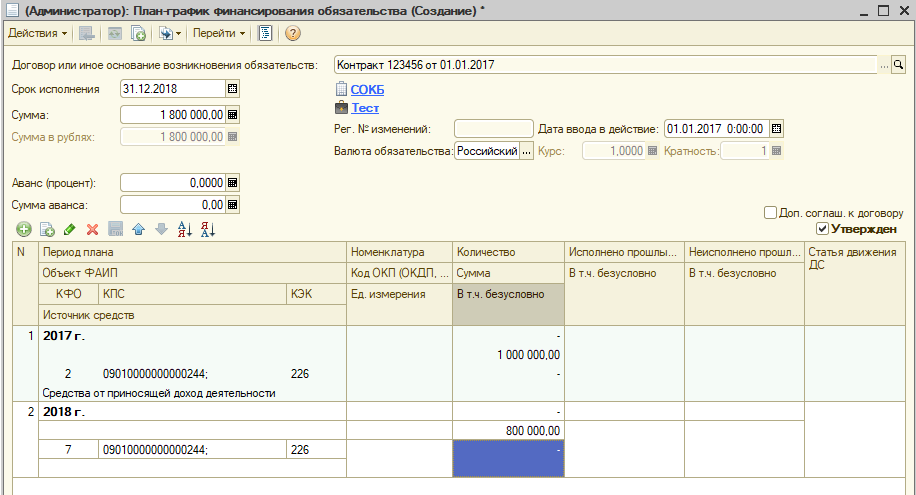Click the copy row icon in table toolbar
This screenshot has width=916, height=495.
(47, 229)
